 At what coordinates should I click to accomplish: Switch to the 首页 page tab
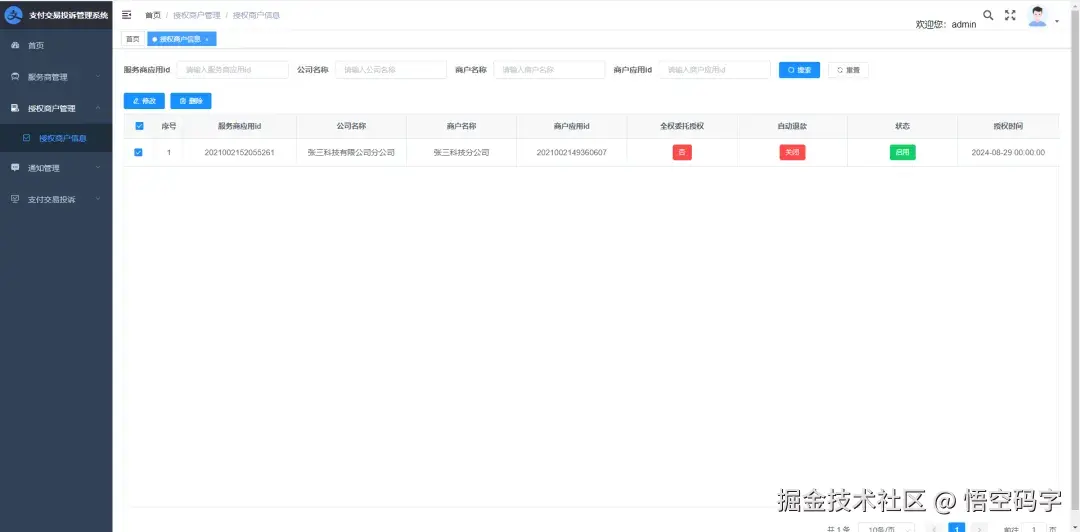133,39
